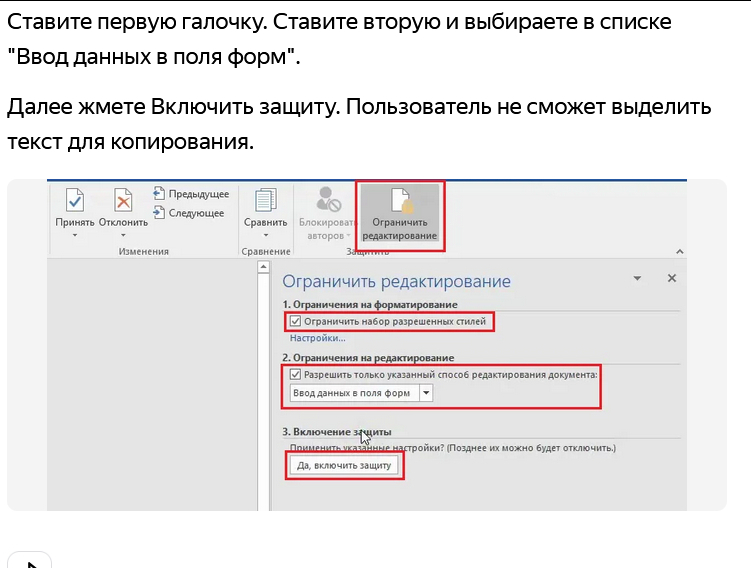The image size is (751, 568).
Task: Open the Restrict Editing pane options arrow
Action: point(637,278)
